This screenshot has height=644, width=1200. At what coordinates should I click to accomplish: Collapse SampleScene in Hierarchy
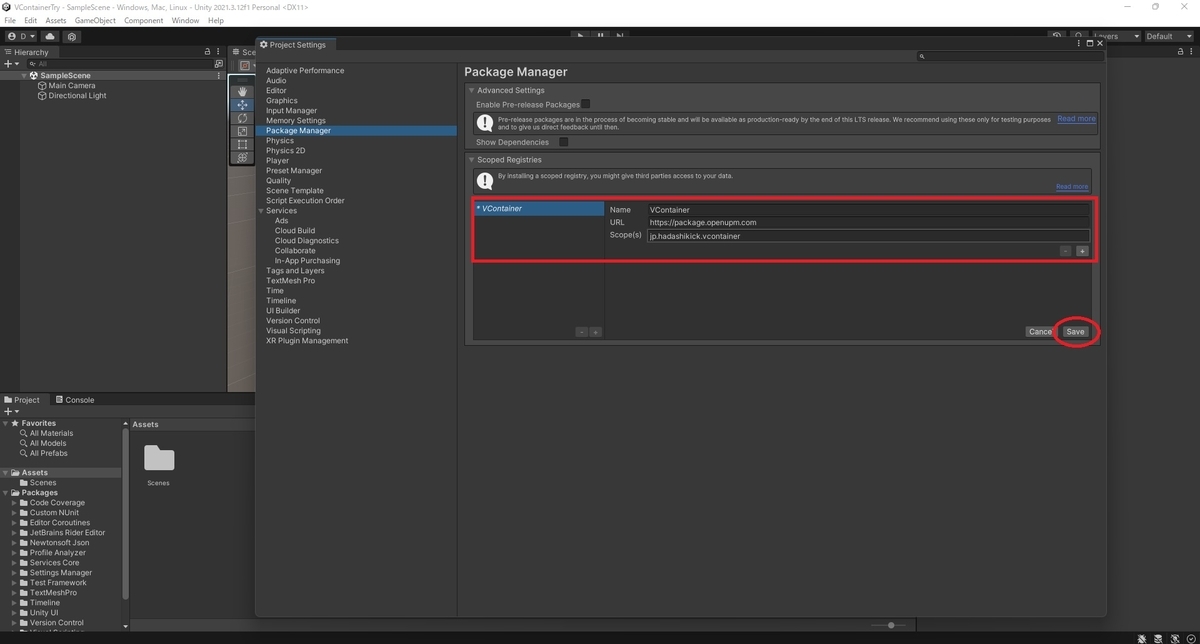pyautogui.click(x=25, y=76)
